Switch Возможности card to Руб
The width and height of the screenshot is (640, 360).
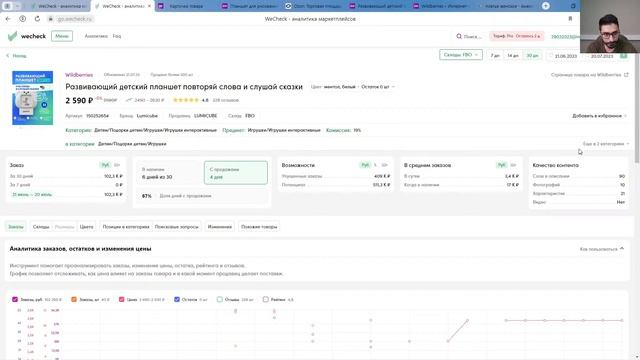click(364, 165)
